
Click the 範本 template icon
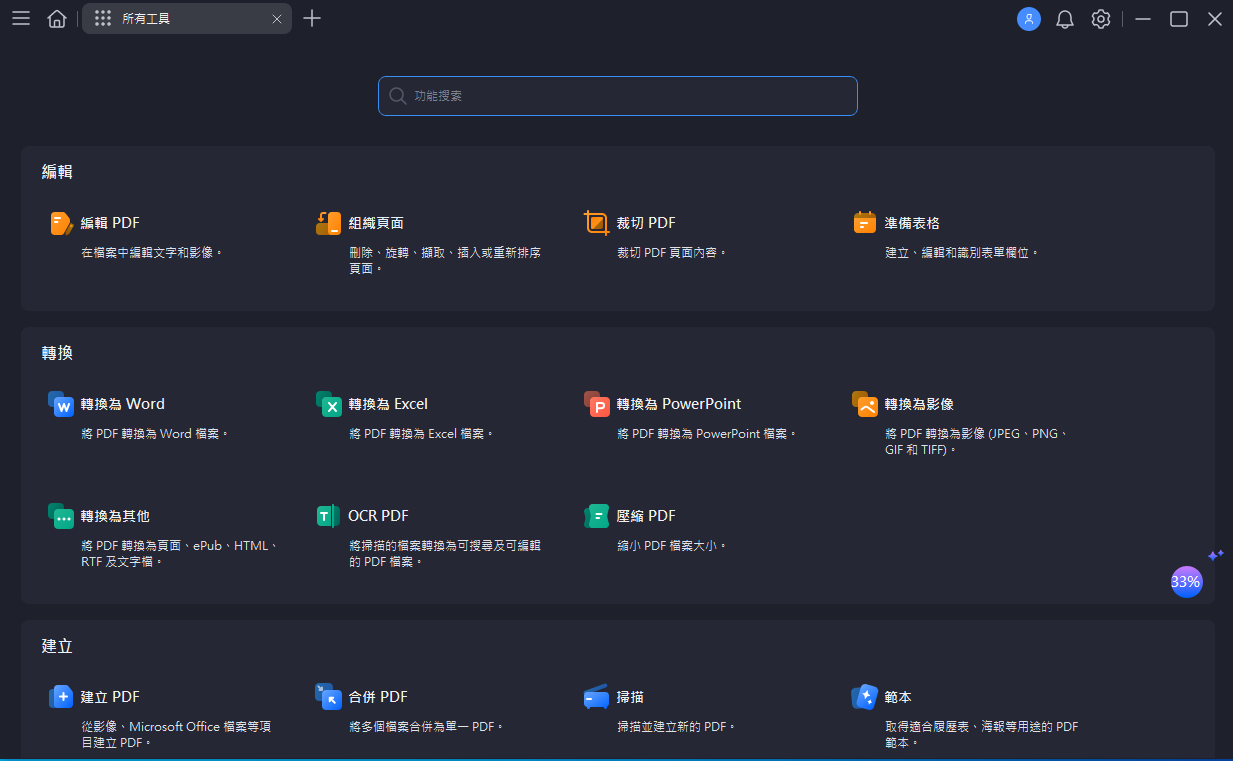pyautogui.click(x=865, y=697)
